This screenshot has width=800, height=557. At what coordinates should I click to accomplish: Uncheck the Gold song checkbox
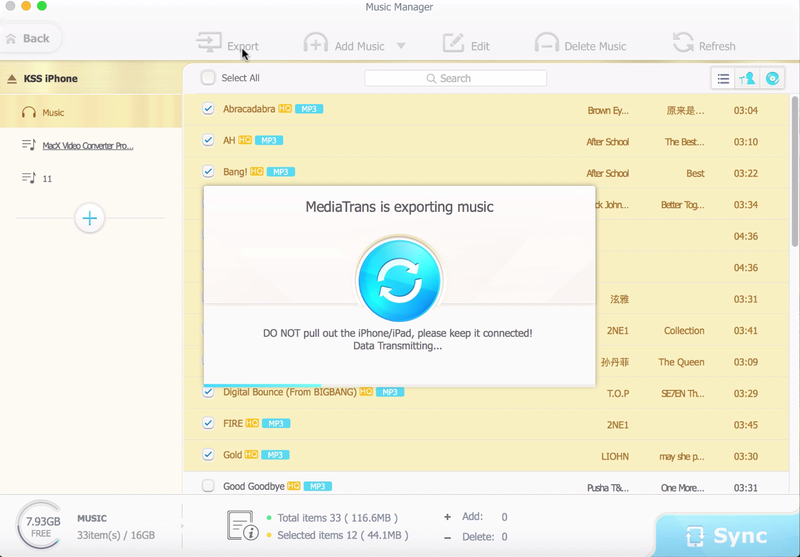208,455
